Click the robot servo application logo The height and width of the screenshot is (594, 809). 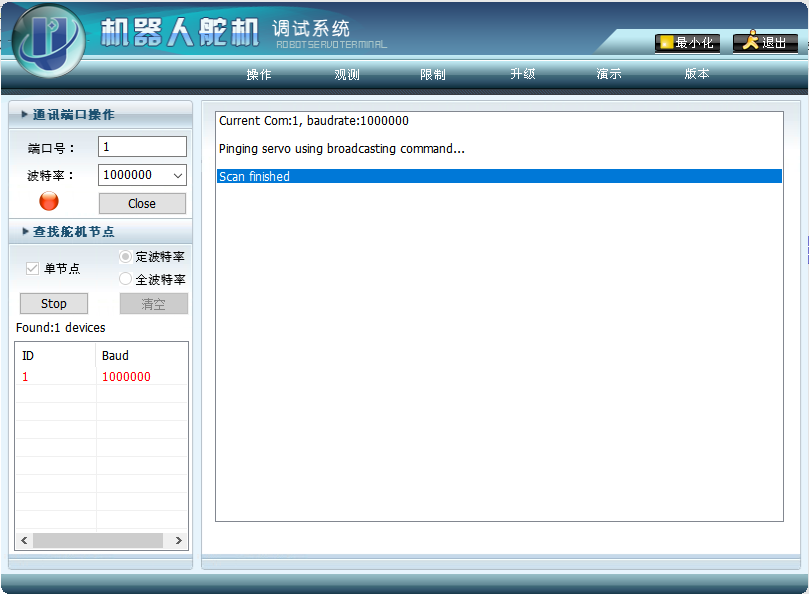(47, 40)
